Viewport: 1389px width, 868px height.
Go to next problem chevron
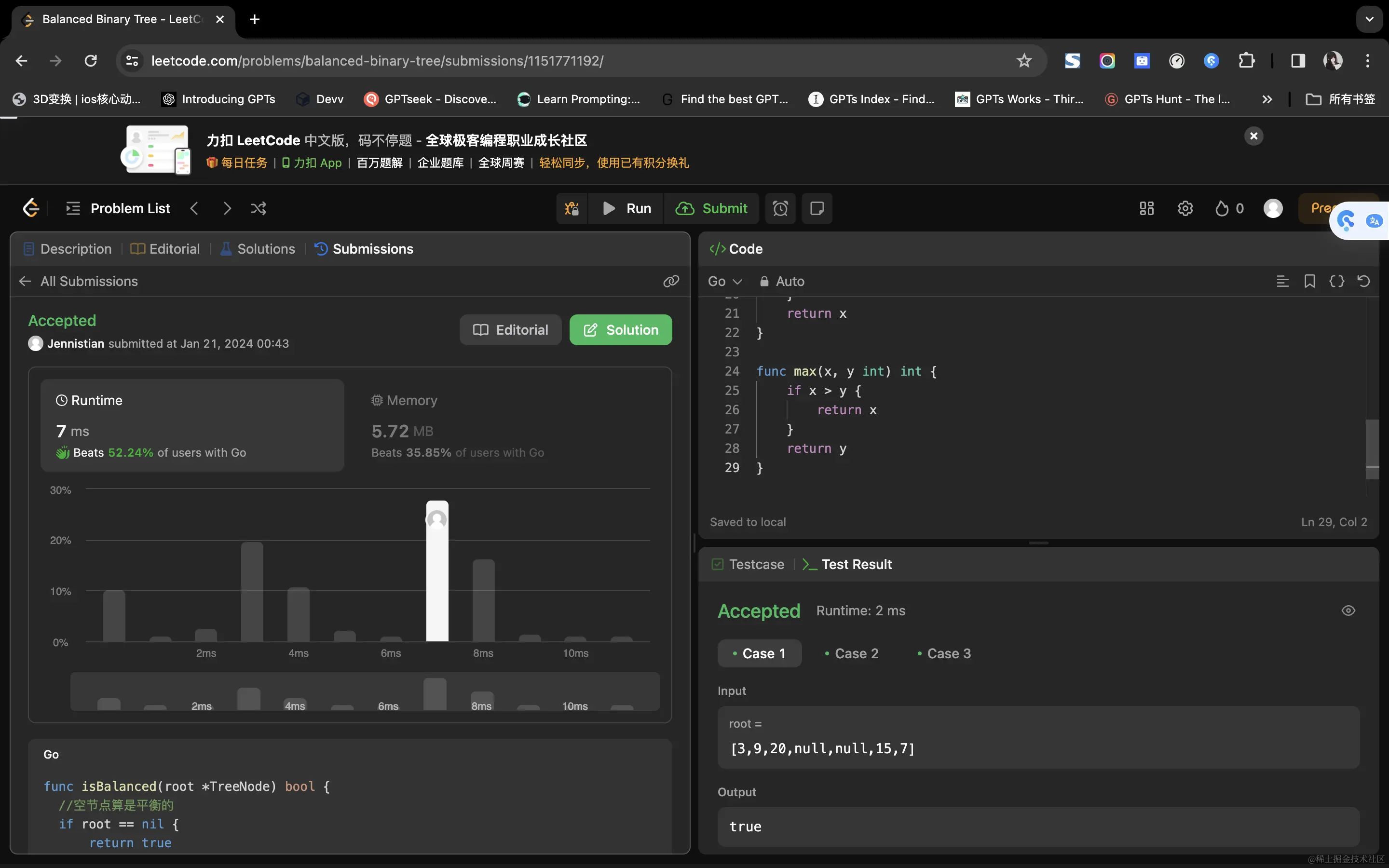227,208
